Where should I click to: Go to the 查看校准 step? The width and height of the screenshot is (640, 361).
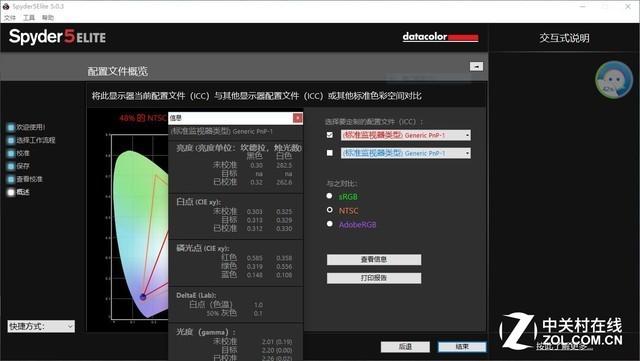(25, 179)
